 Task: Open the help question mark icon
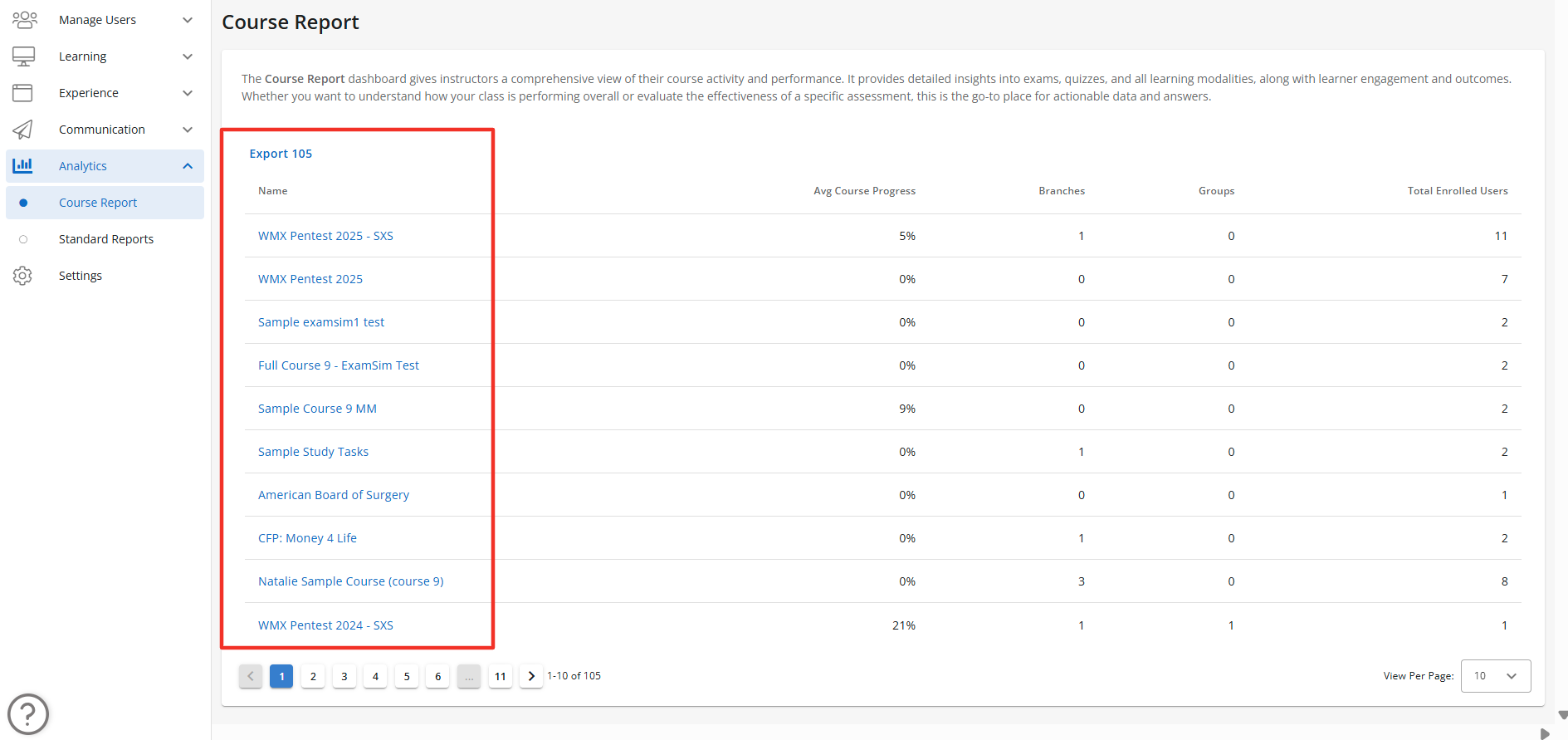pos(28,713)
